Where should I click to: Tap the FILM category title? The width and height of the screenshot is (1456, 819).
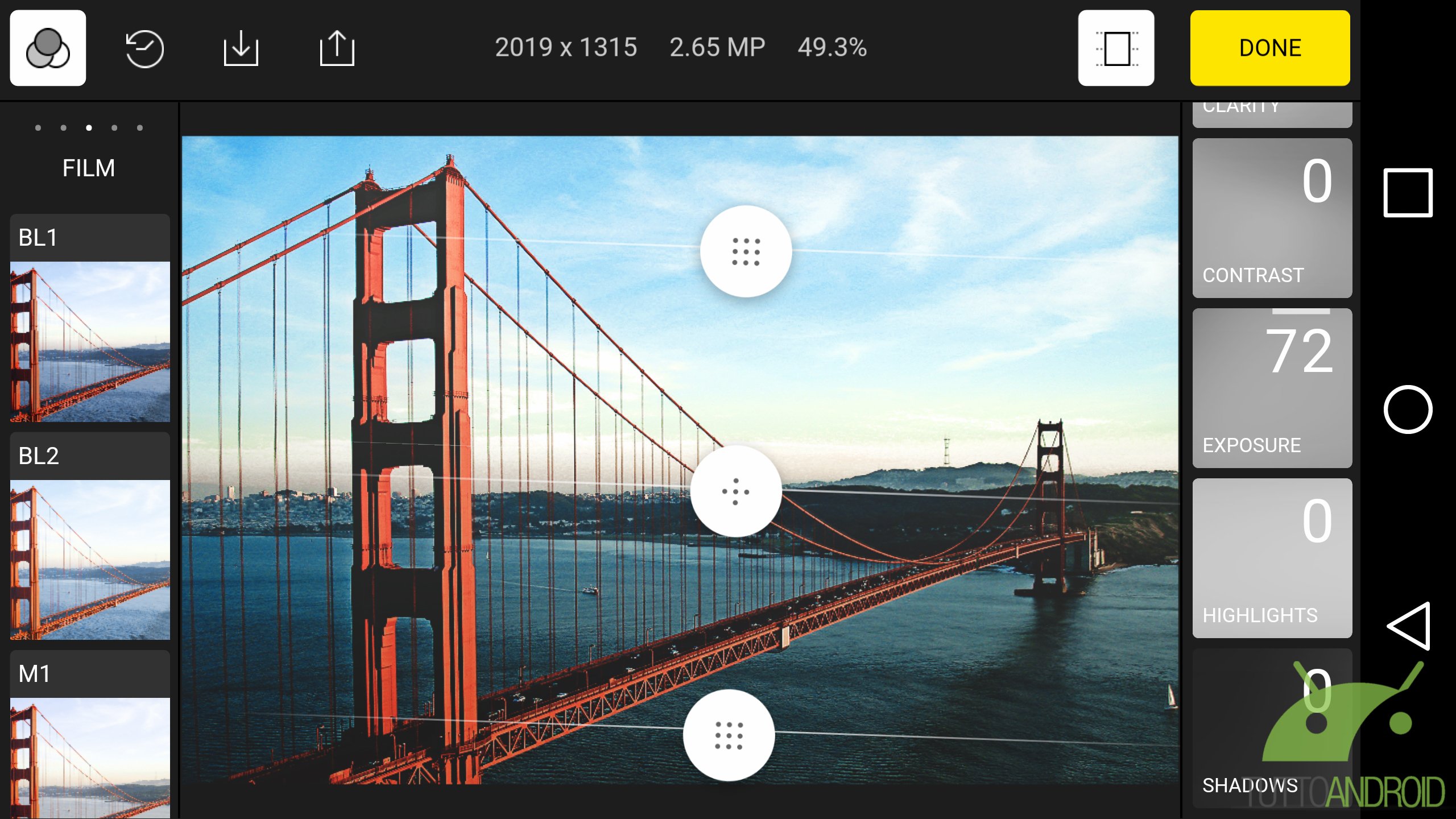[89, 168]
